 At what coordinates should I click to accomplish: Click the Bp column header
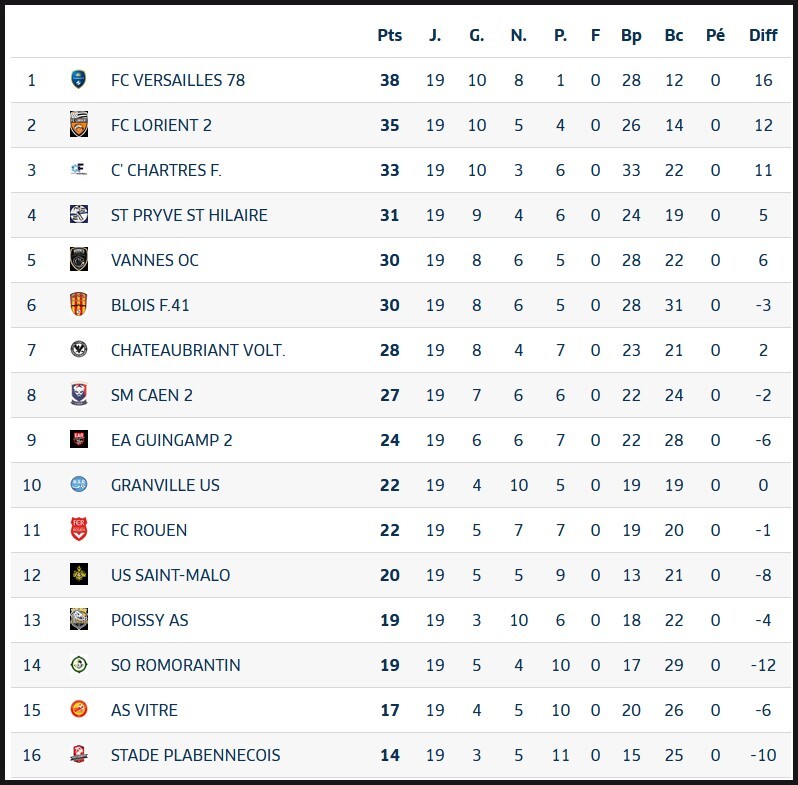coord(631,35)
